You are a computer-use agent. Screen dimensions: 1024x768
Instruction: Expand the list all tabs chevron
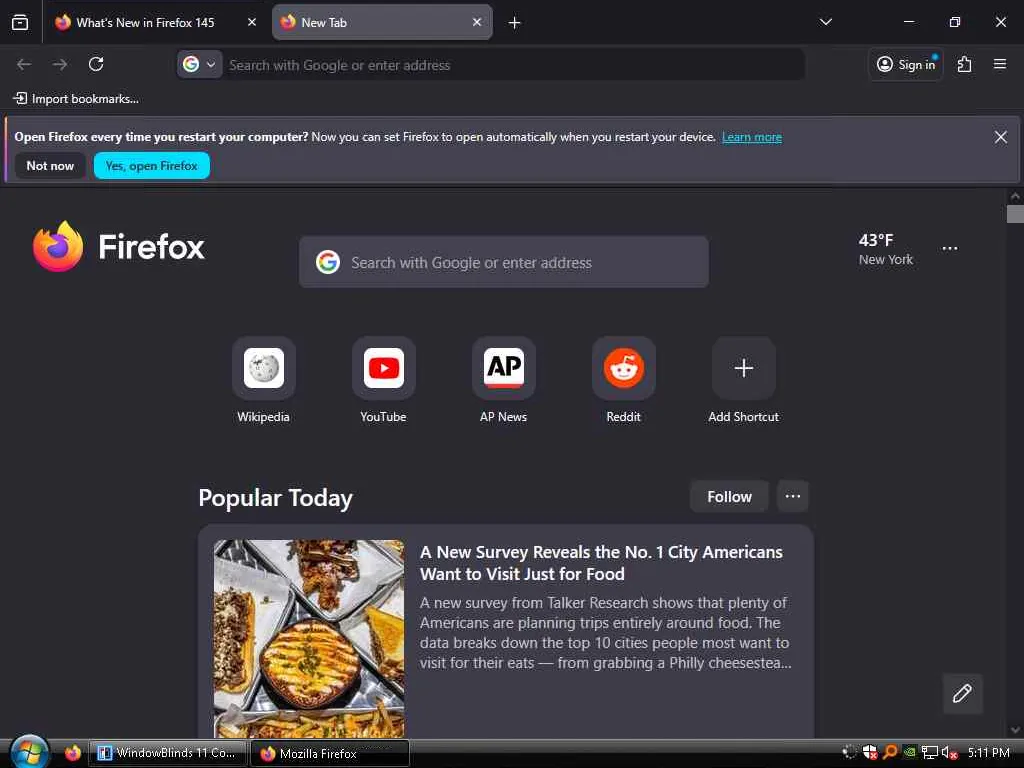[825, 22]
